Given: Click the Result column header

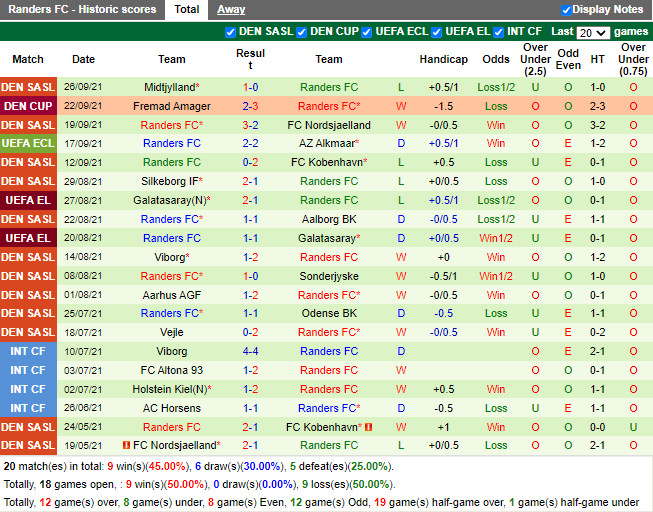Looking at the screenshot, I should (x=250, y=59).
